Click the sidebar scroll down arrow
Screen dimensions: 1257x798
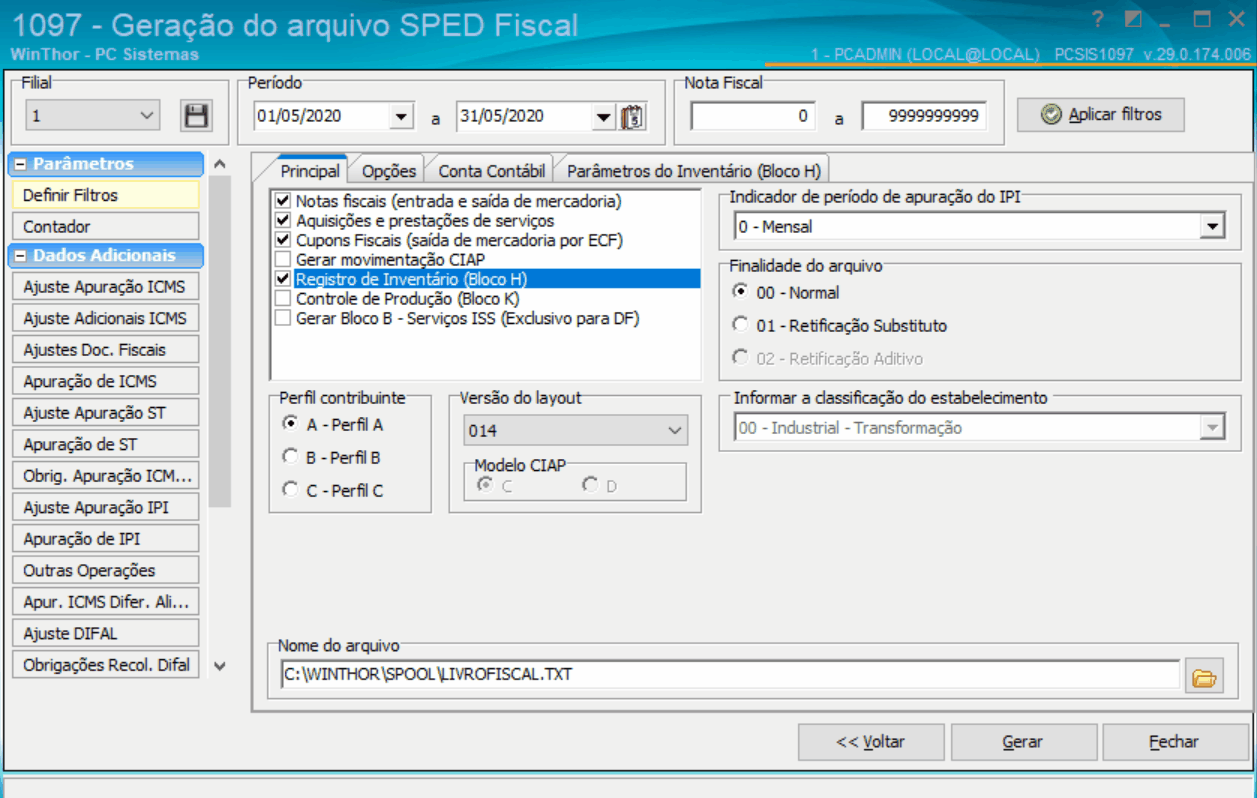click(221, 665)
